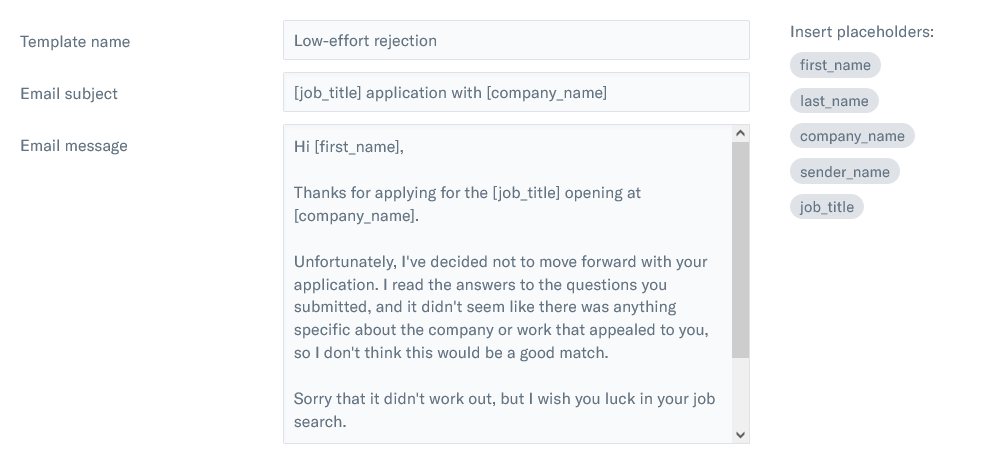Viewport: 1000px width, 464px height.
Task: Click the message scrollbar down arrow
Action: pos(740,435)
